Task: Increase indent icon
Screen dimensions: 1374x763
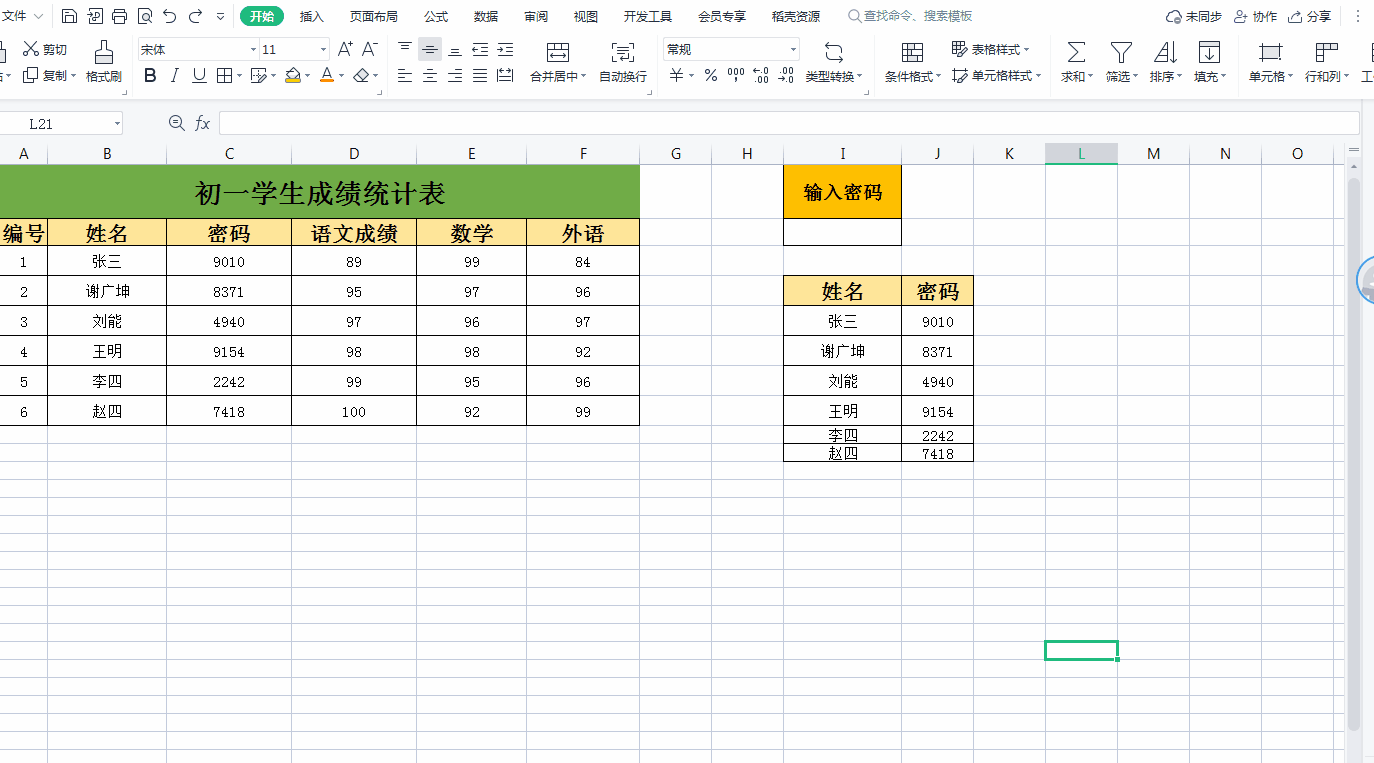Action: (x=505, y=49)
